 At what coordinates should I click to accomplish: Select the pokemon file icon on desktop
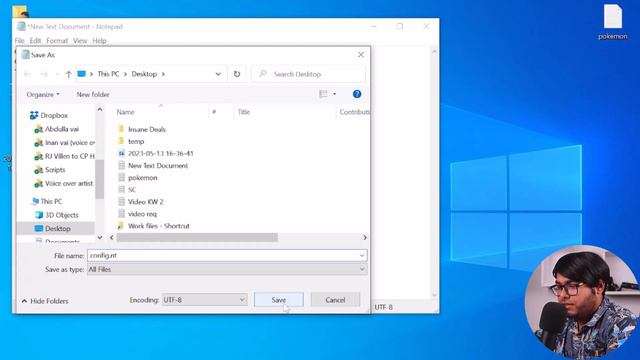pyautogui.click(x=613, y=22)
